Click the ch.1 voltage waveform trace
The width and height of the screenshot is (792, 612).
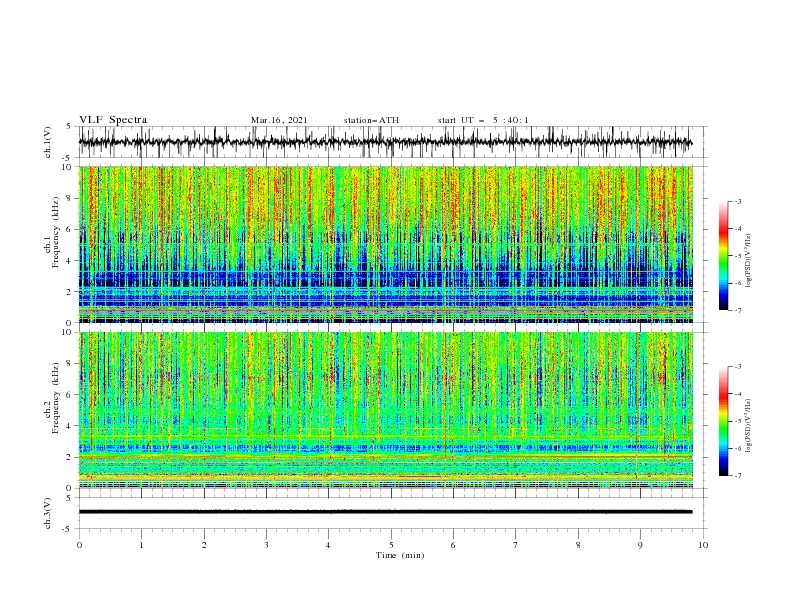(x=385, y=142)
